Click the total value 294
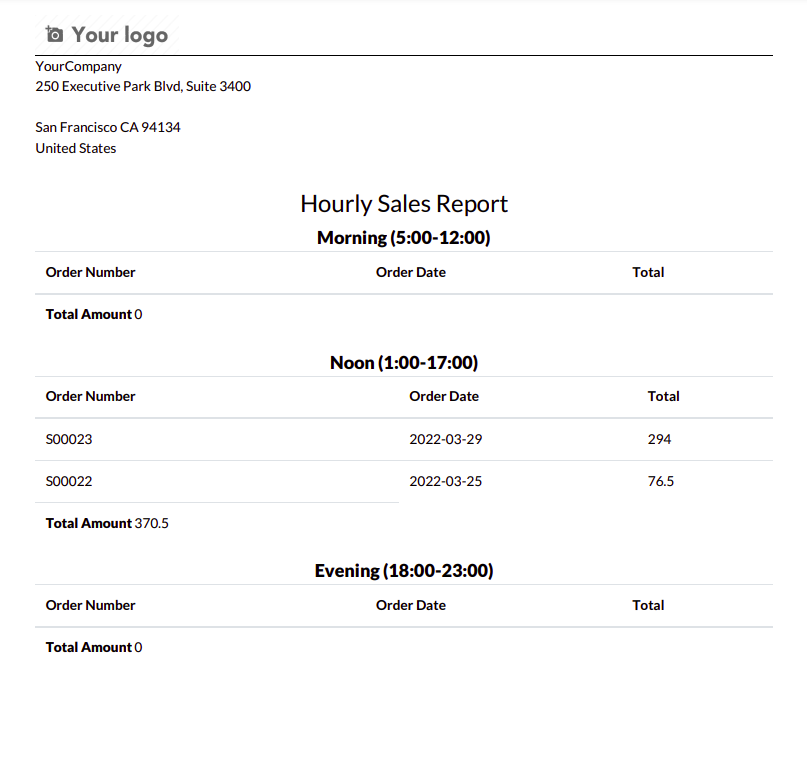 (659, 439)
